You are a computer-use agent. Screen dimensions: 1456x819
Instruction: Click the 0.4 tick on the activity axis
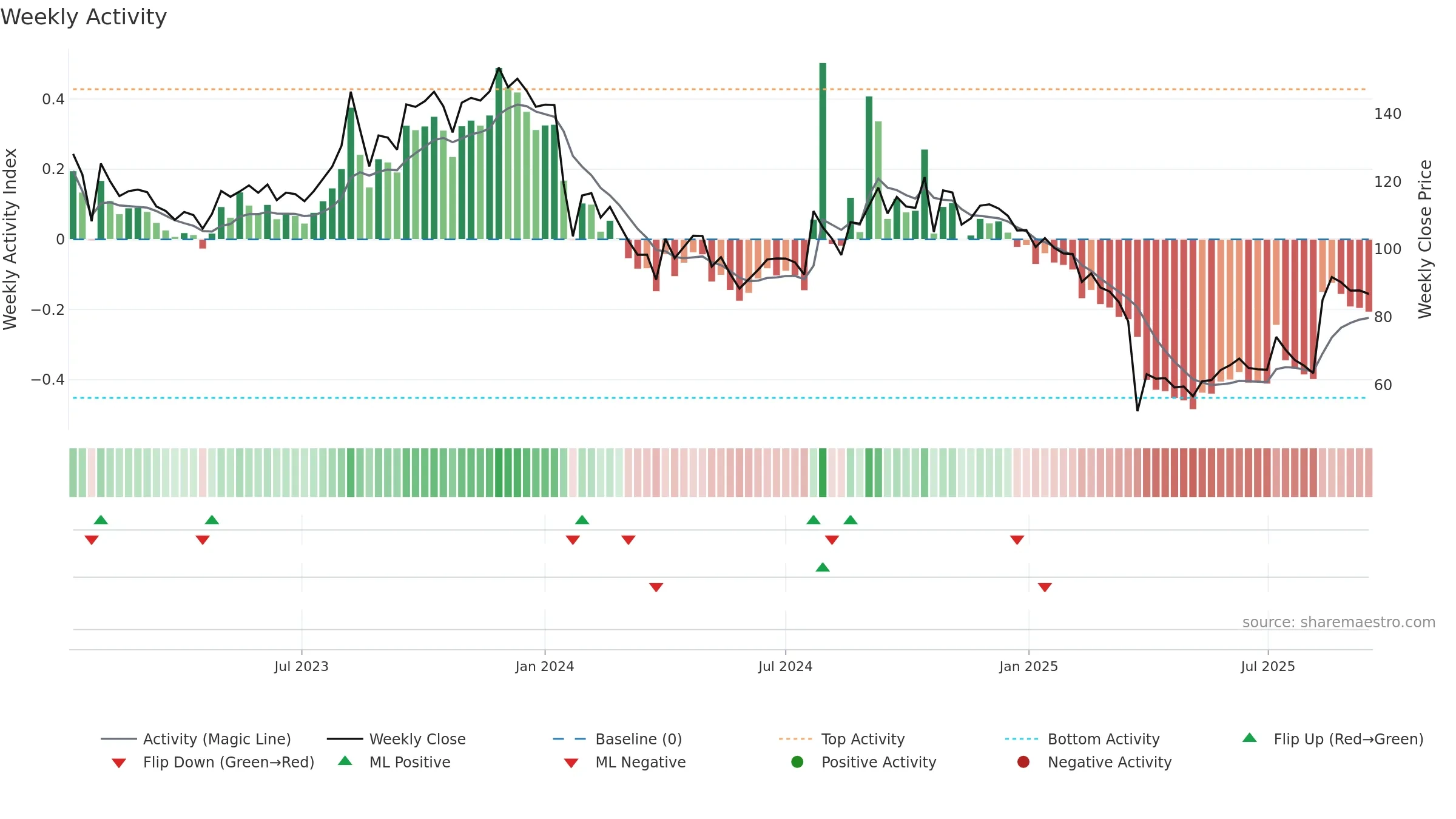click(x=53, y=99)
